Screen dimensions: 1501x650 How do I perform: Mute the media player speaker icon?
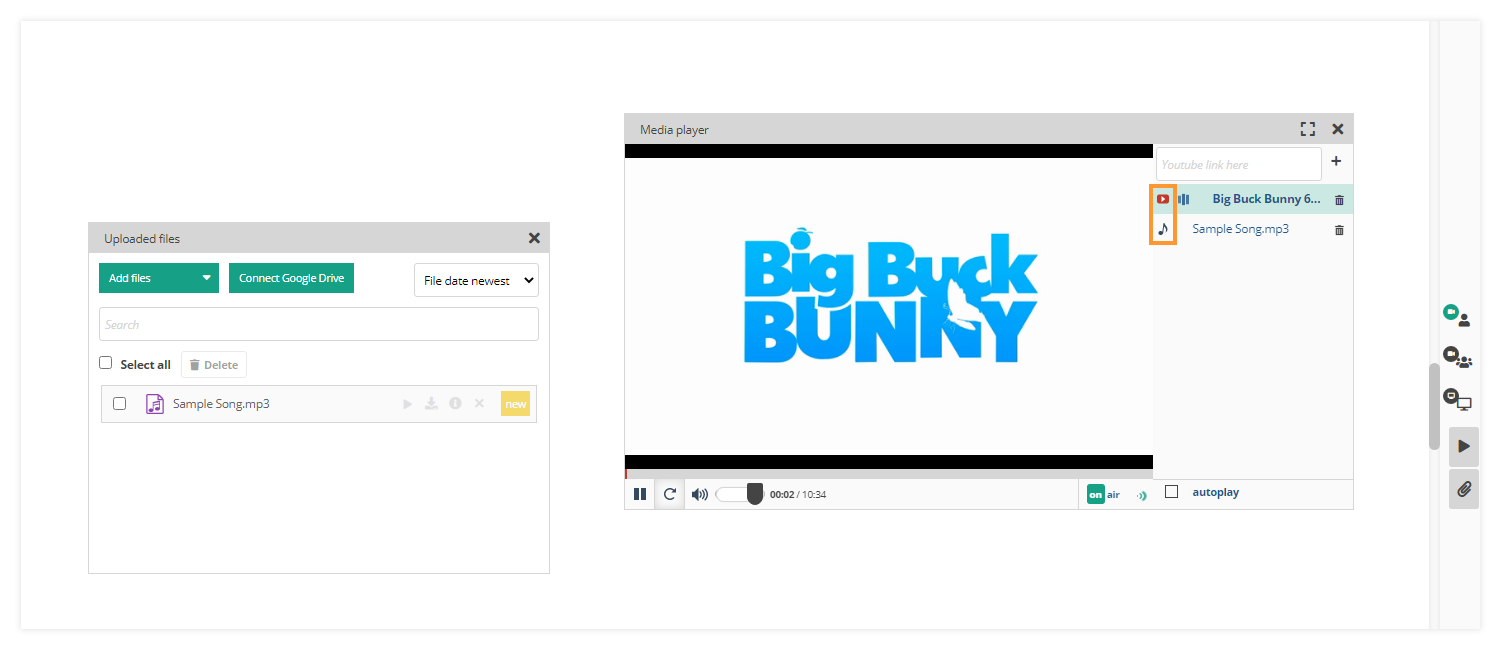point(700,494)
